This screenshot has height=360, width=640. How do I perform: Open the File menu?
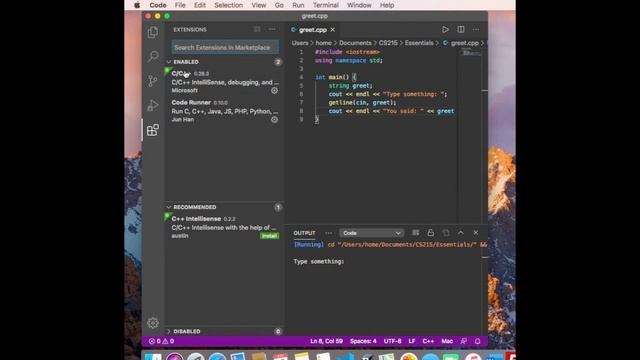click(x=180, y=5)
